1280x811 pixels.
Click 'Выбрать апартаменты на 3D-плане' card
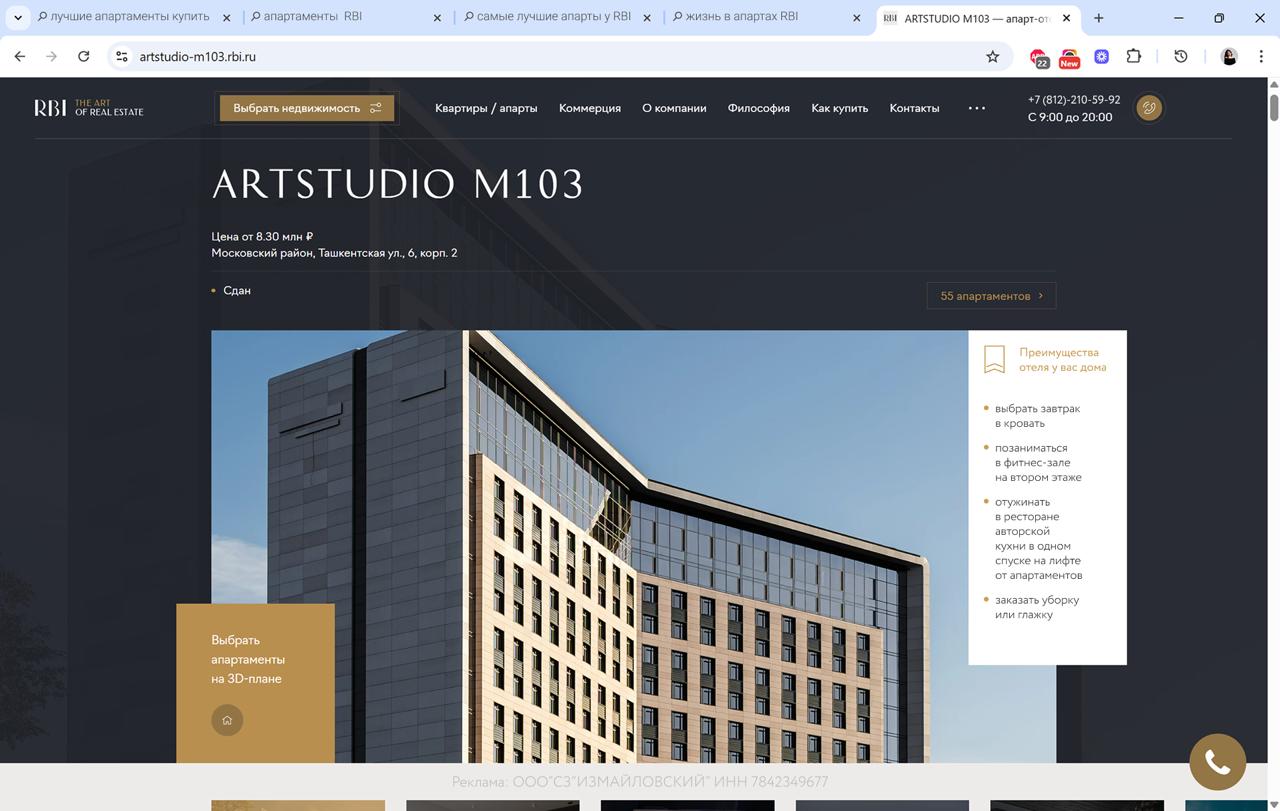255,683
